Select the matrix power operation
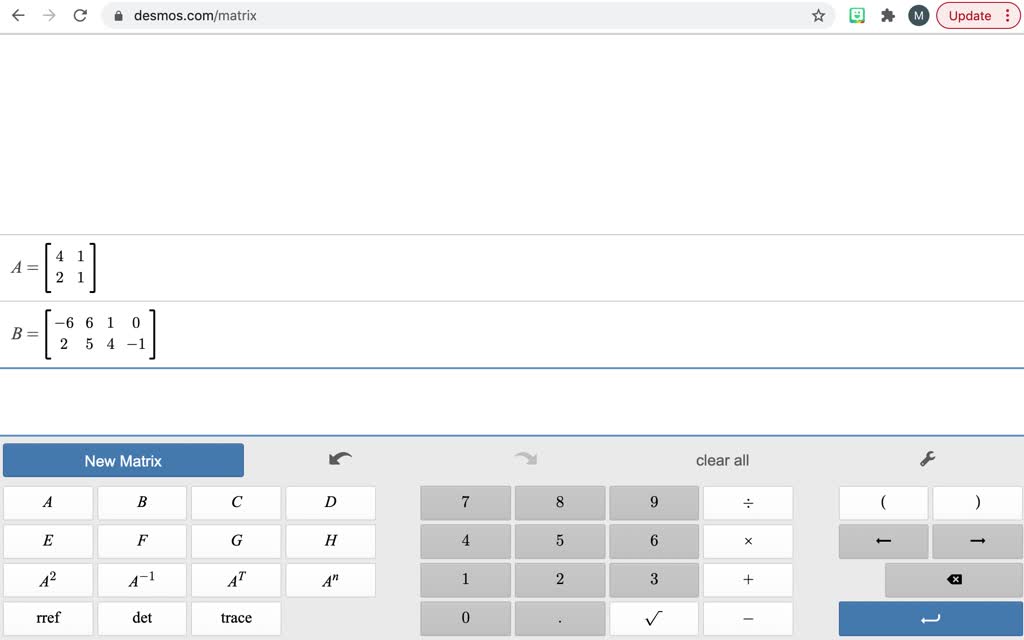 pos(328,580)
